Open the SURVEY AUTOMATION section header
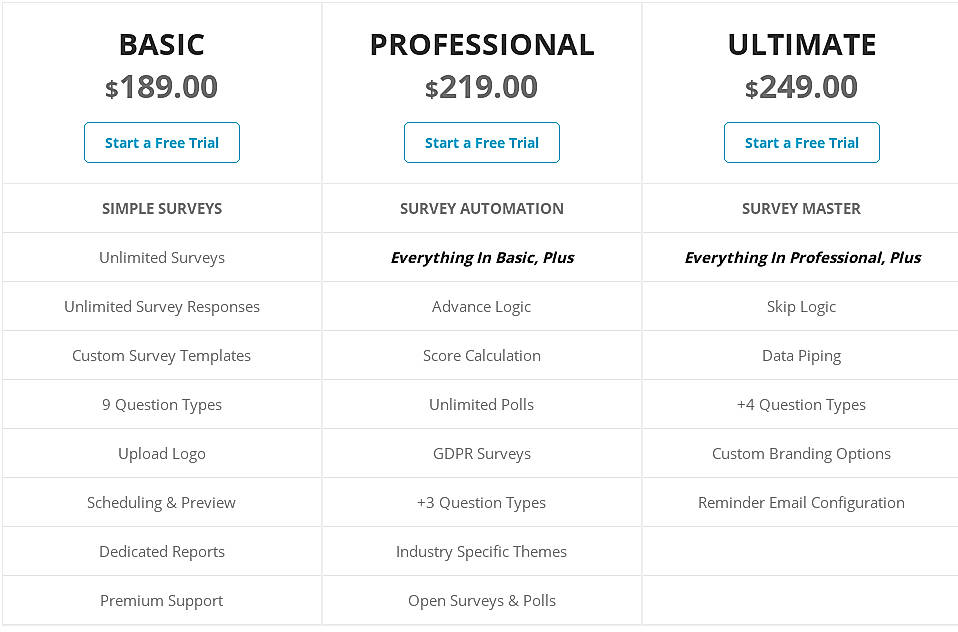958x632 pixels. coord(481,208)
